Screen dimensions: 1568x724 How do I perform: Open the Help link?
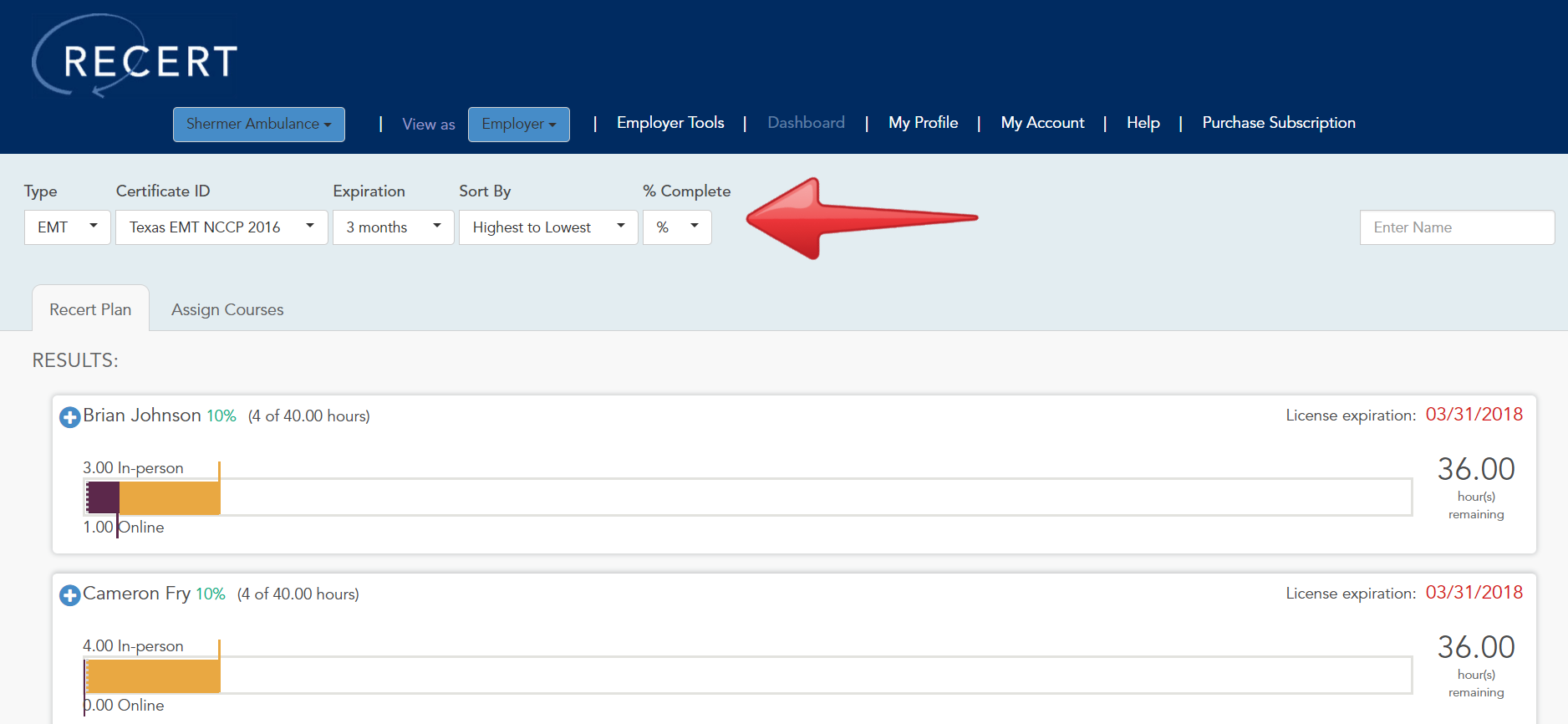click(x=1143, y=123)
